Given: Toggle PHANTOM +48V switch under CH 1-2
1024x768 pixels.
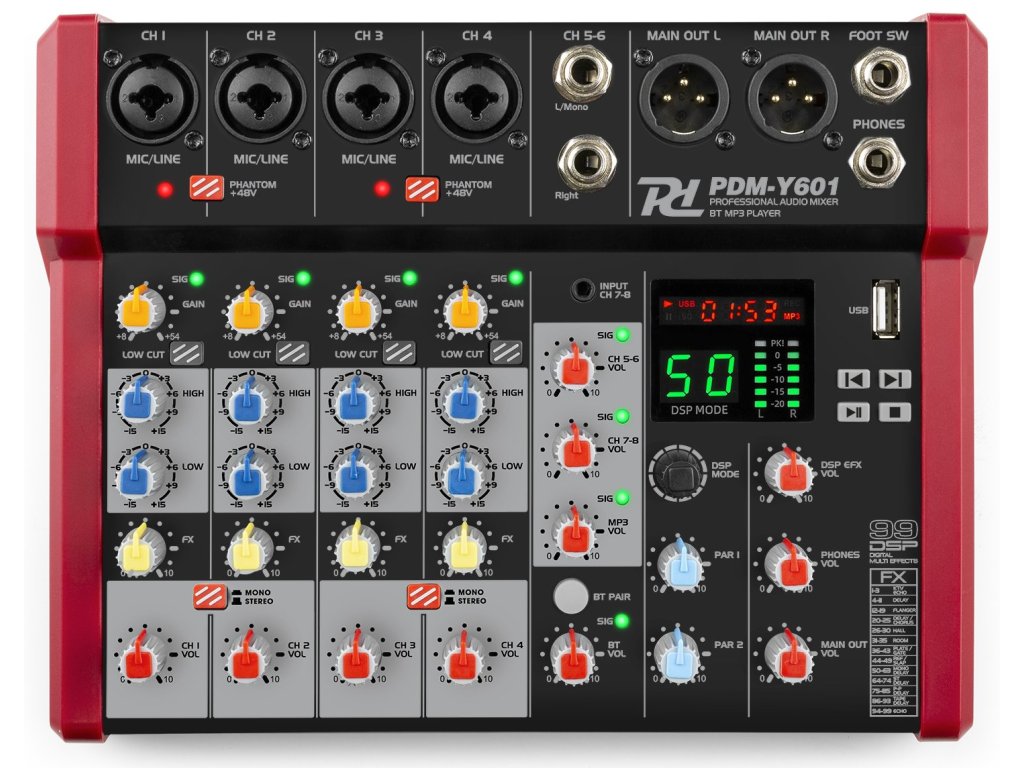Looking at the screenshot, I should [x=207, y=188].
